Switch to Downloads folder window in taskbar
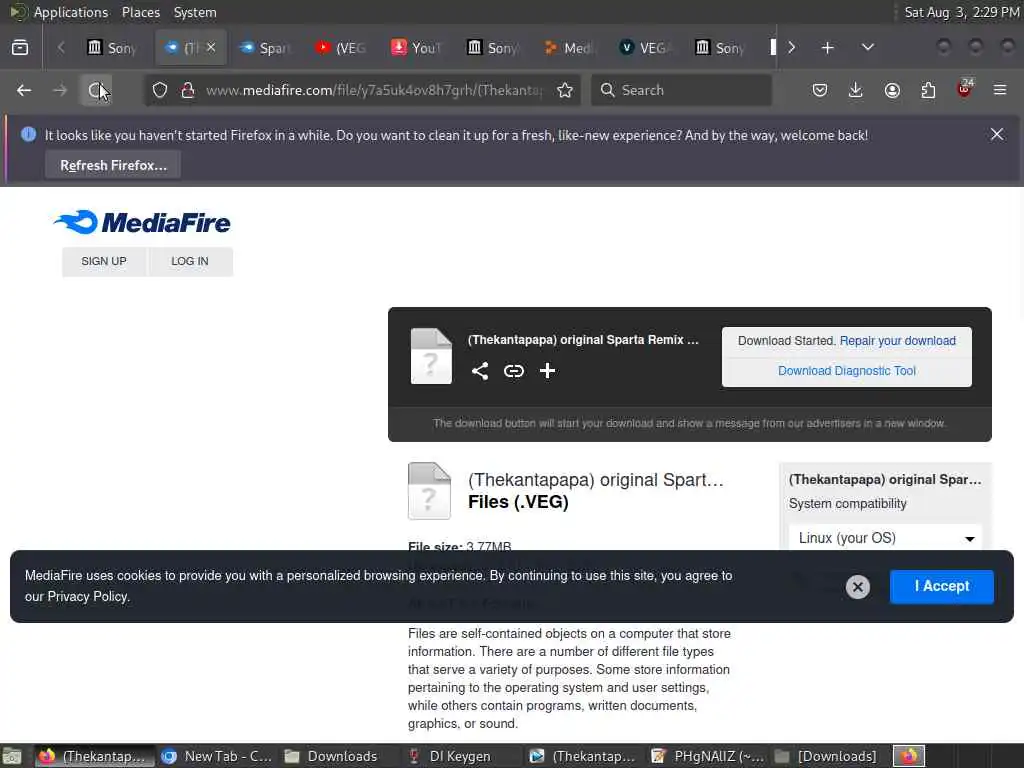This screenshot has height=768, width=1024. (x=332, y=756)
